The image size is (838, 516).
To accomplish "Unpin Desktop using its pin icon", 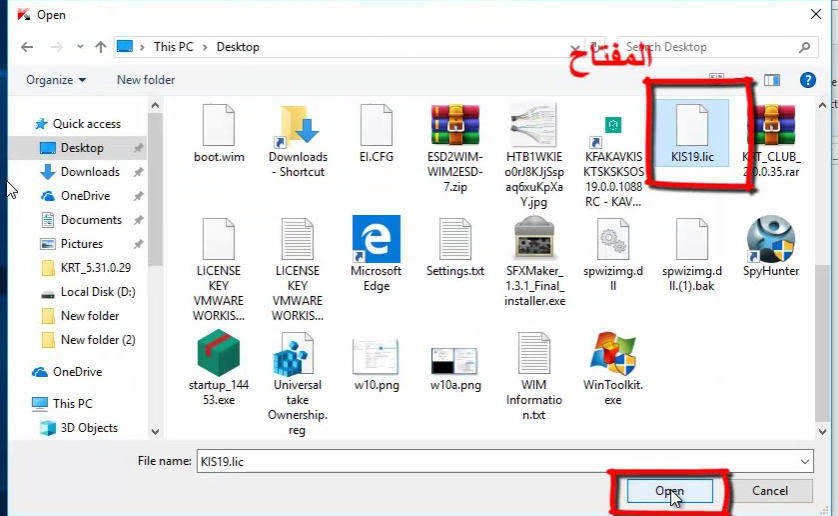I will (138, 148).
